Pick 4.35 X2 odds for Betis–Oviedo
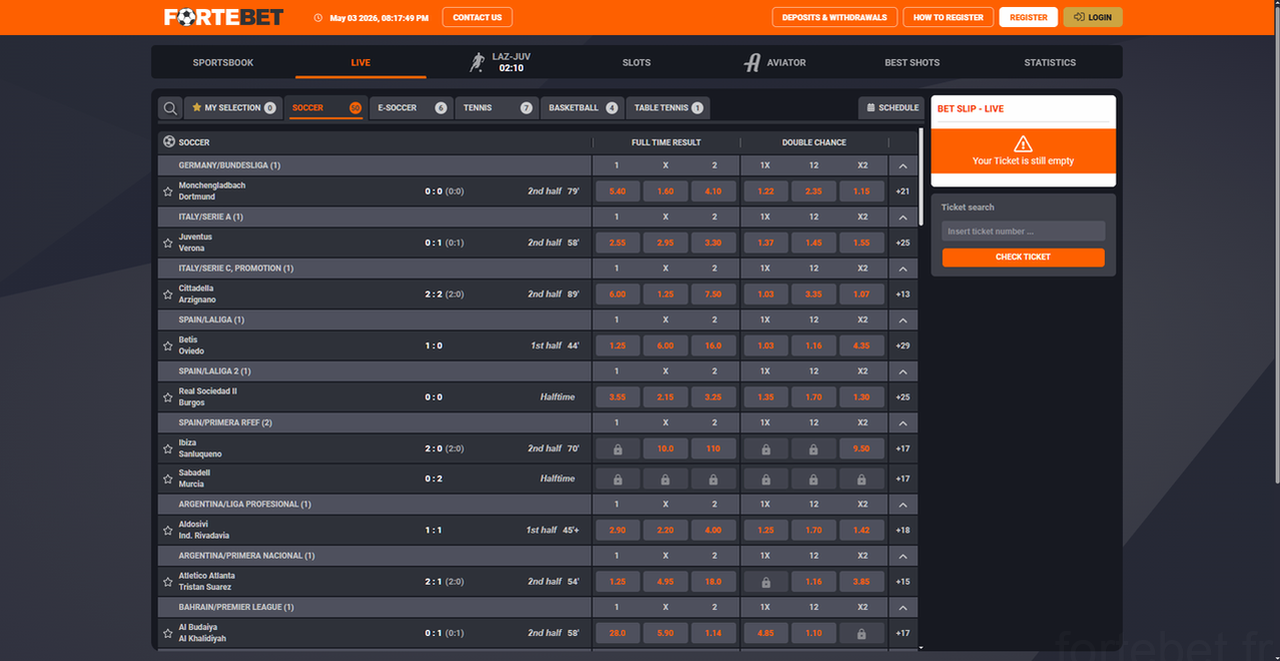 (x=862, y=346)
